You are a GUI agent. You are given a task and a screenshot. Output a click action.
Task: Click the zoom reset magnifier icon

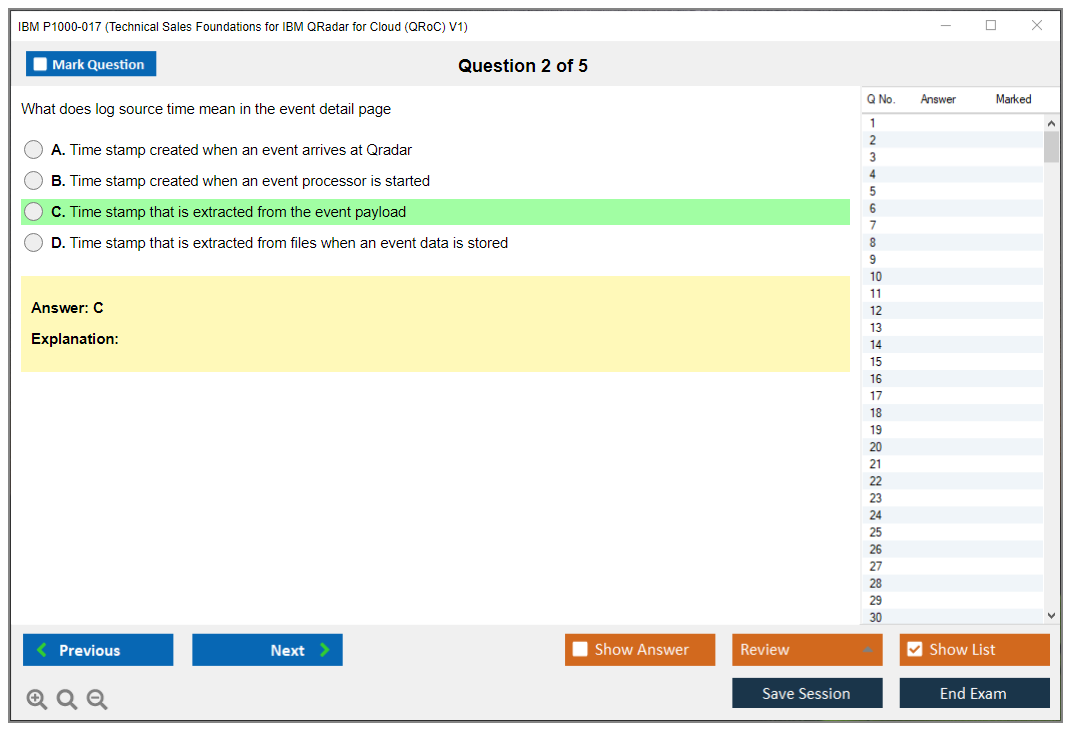(x=67, y=700)
